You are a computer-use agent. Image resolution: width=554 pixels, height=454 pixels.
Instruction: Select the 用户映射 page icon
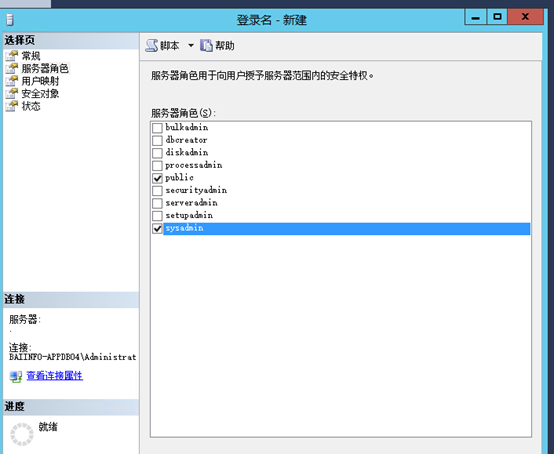(12, 81)
